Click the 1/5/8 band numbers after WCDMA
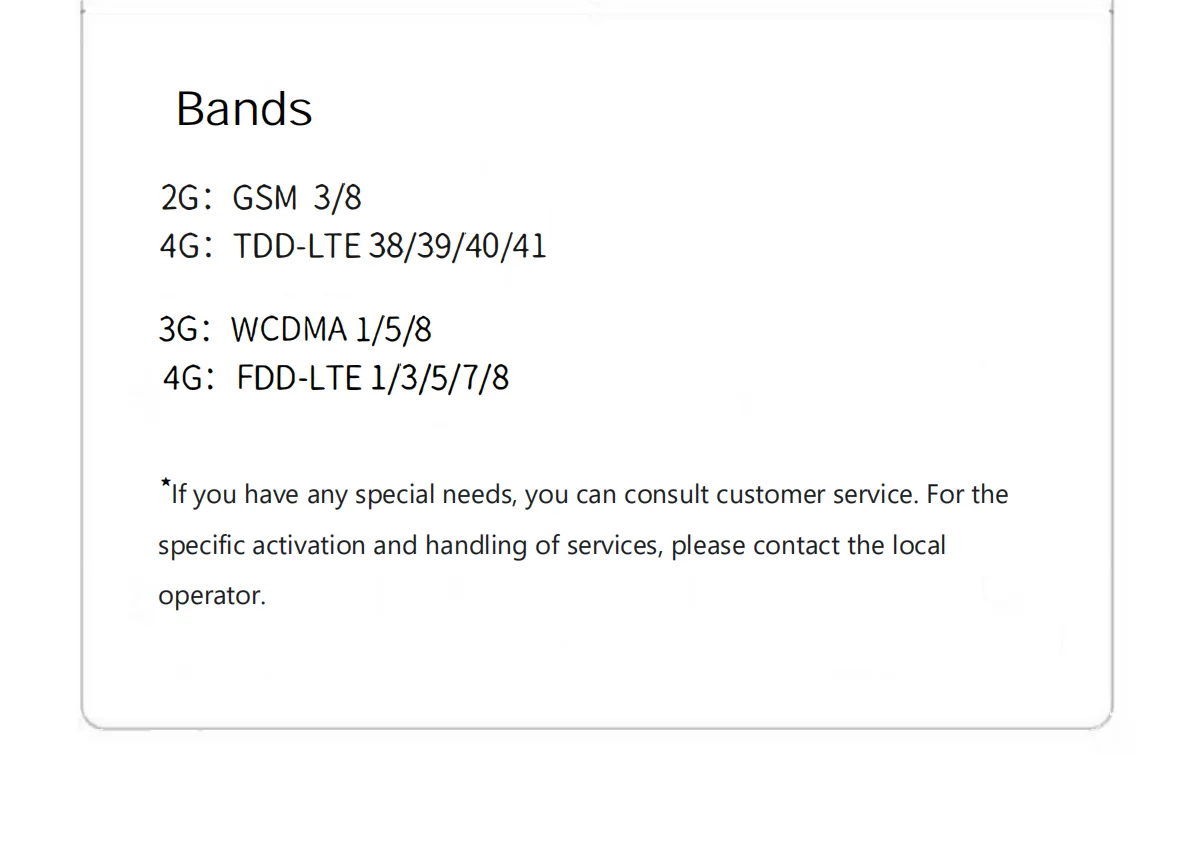 393,329
